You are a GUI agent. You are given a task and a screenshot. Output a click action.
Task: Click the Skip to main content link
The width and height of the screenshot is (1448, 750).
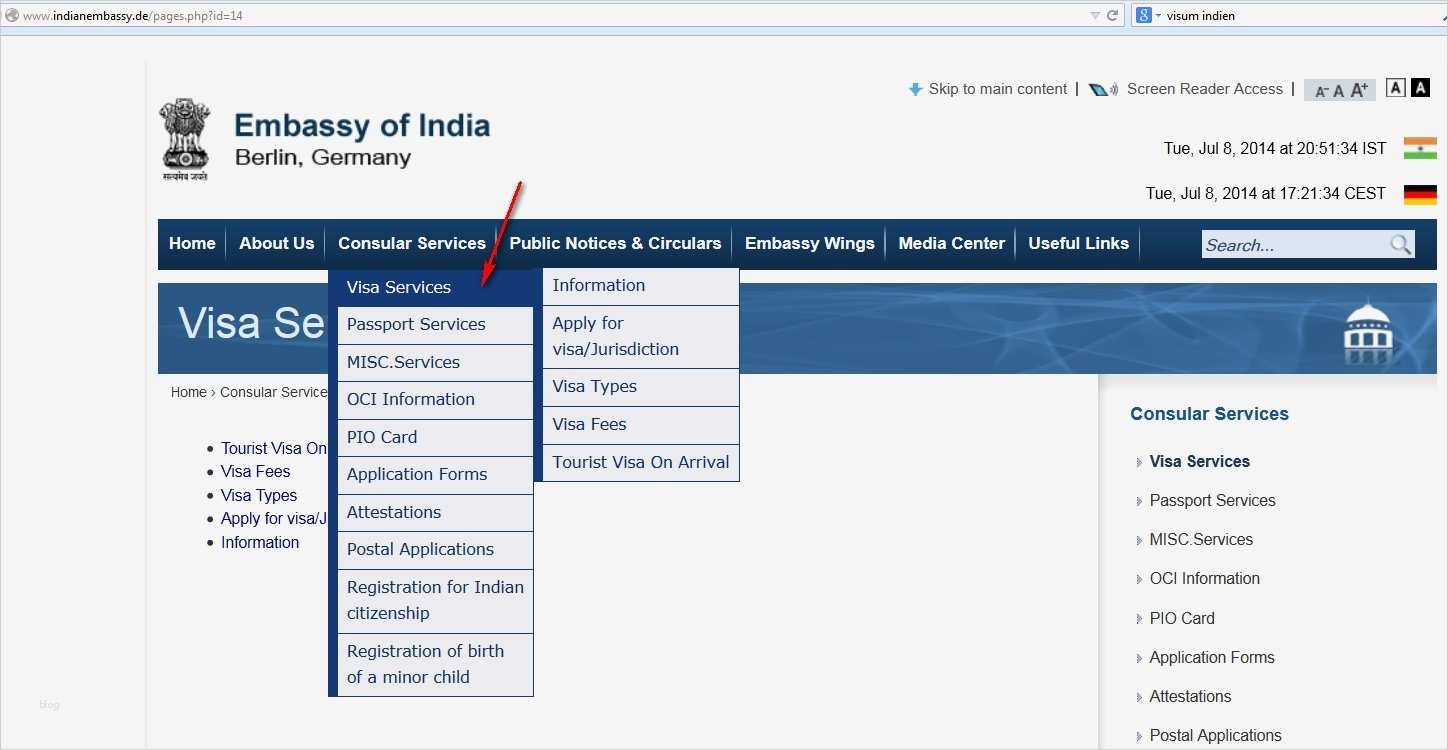998,89
